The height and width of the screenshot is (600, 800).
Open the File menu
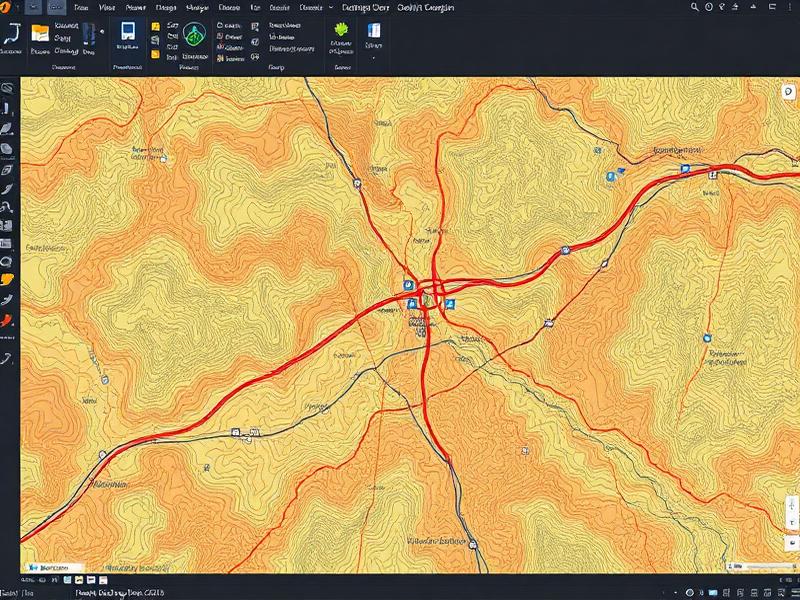78,7
